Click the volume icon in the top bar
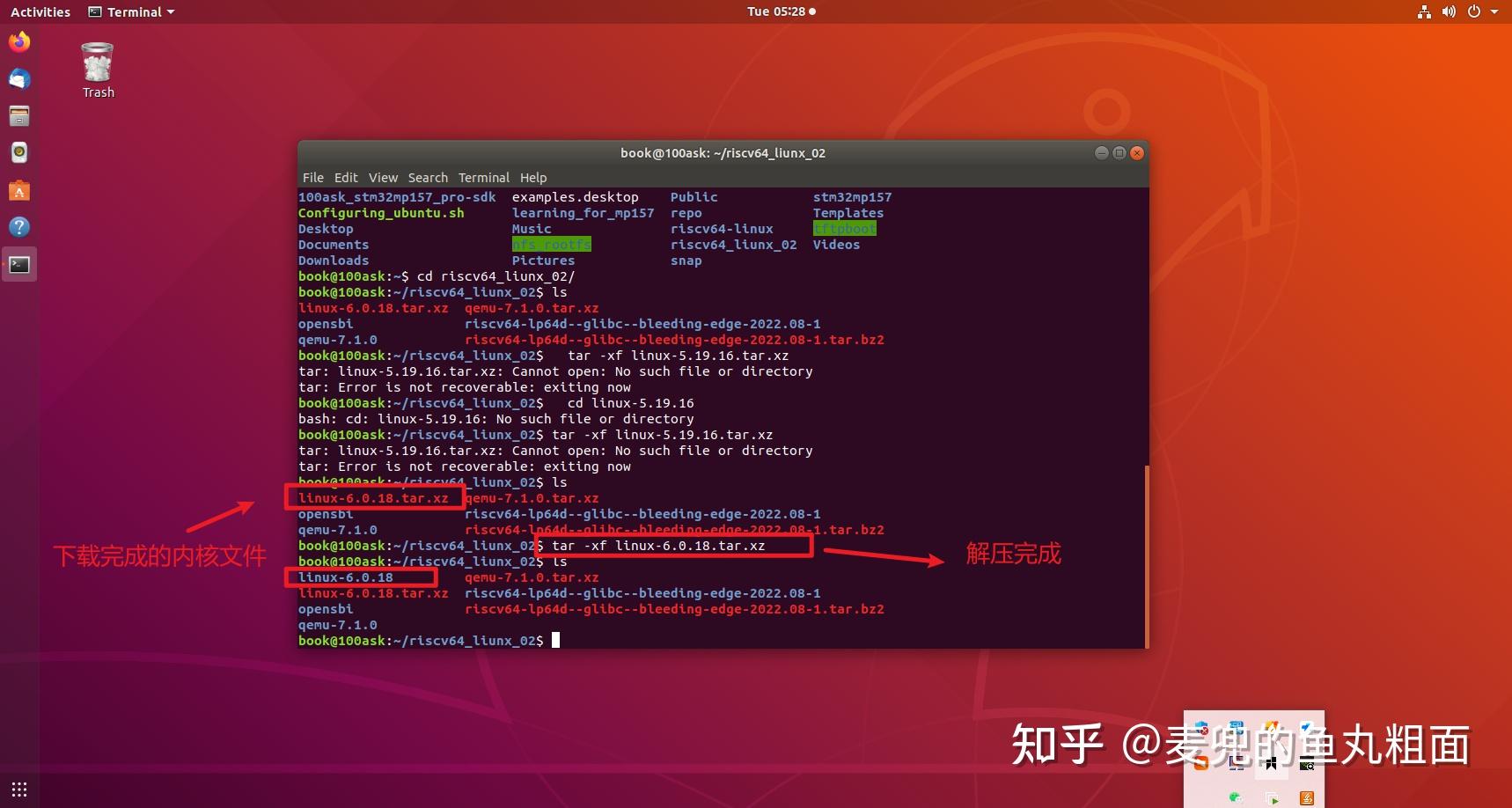Image resolution: width=1512 pixels, height=808 pixels. click(1449, 11)
